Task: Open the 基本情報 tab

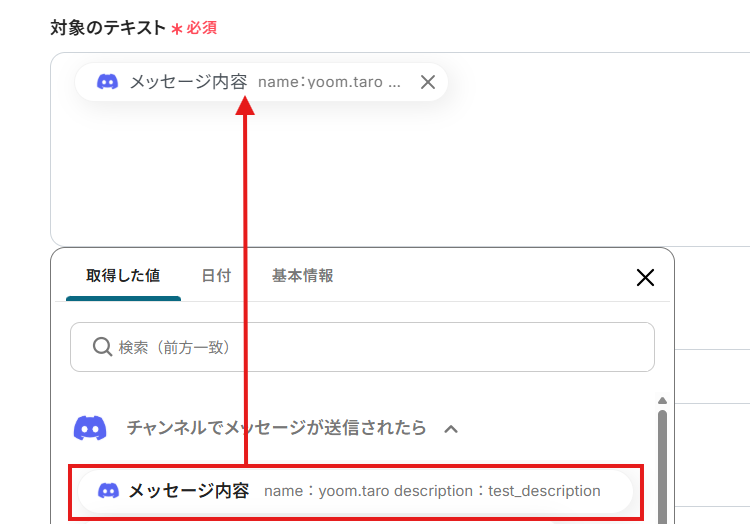Action: pos(302,276)
